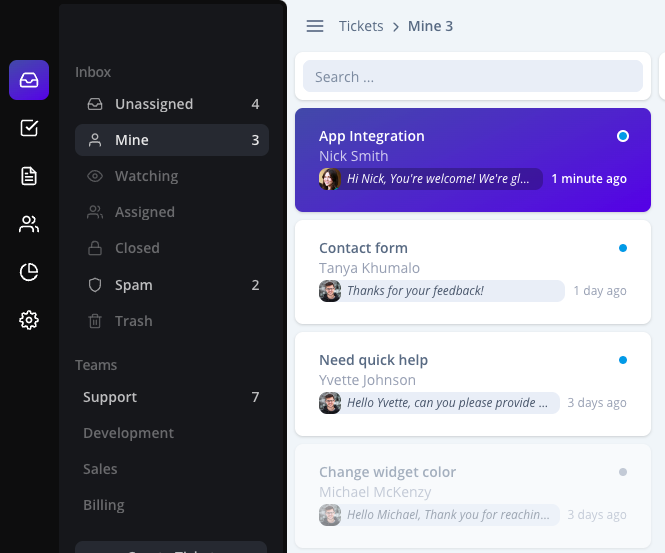The image size is (665, 553).
Task: Open the Contact form ticket title
Action: pos(363,248)
